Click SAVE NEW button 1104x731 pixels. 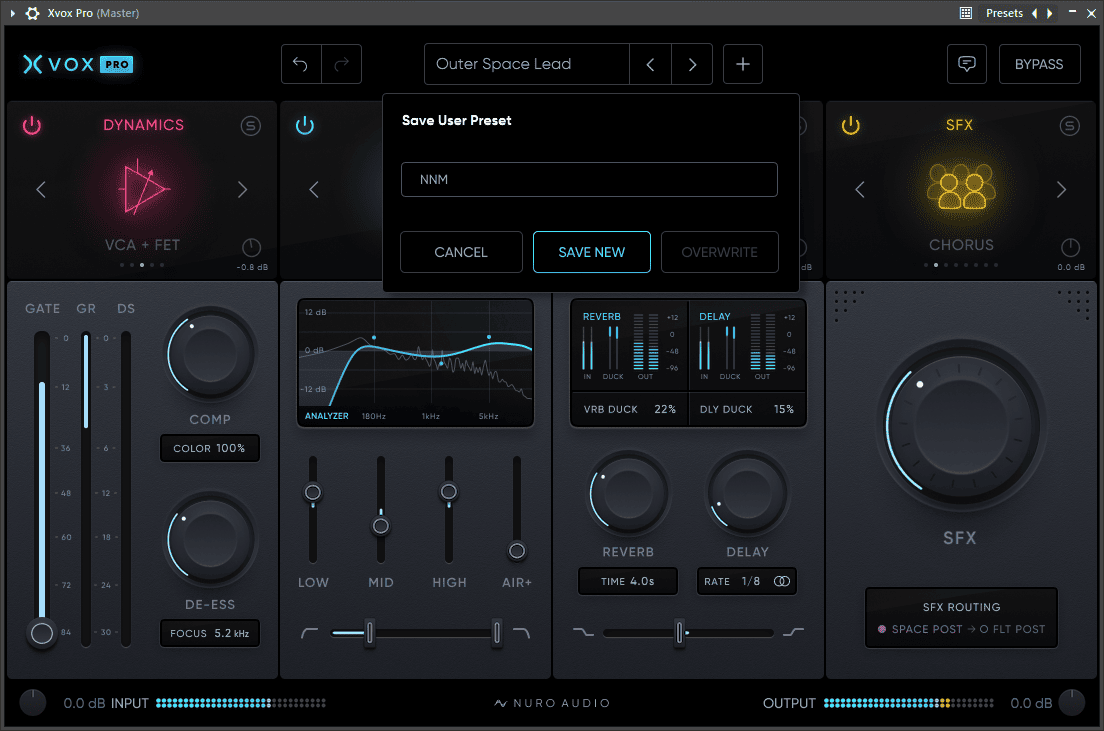[x=591, y=252]
